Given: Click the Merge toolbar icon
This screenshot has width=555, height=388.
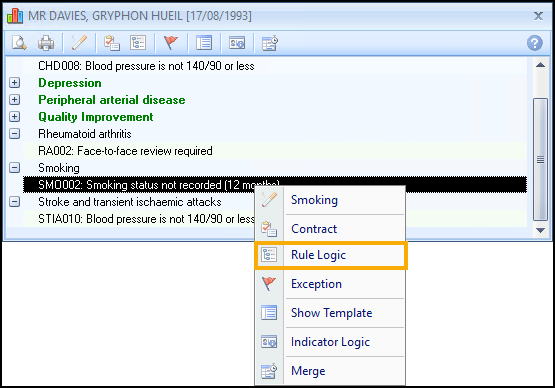Looking at the screenshot, I should point(270,43).
